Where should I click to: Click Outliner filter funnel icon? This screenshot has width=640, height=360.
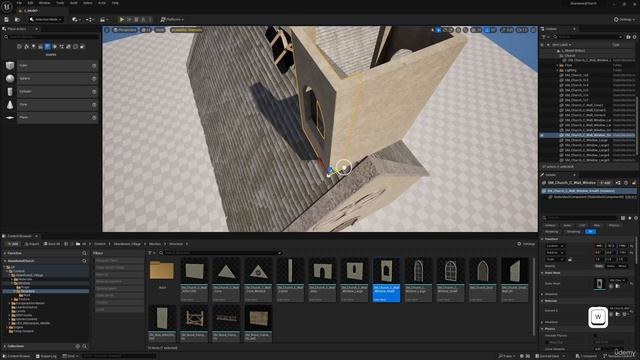[544, 37]
